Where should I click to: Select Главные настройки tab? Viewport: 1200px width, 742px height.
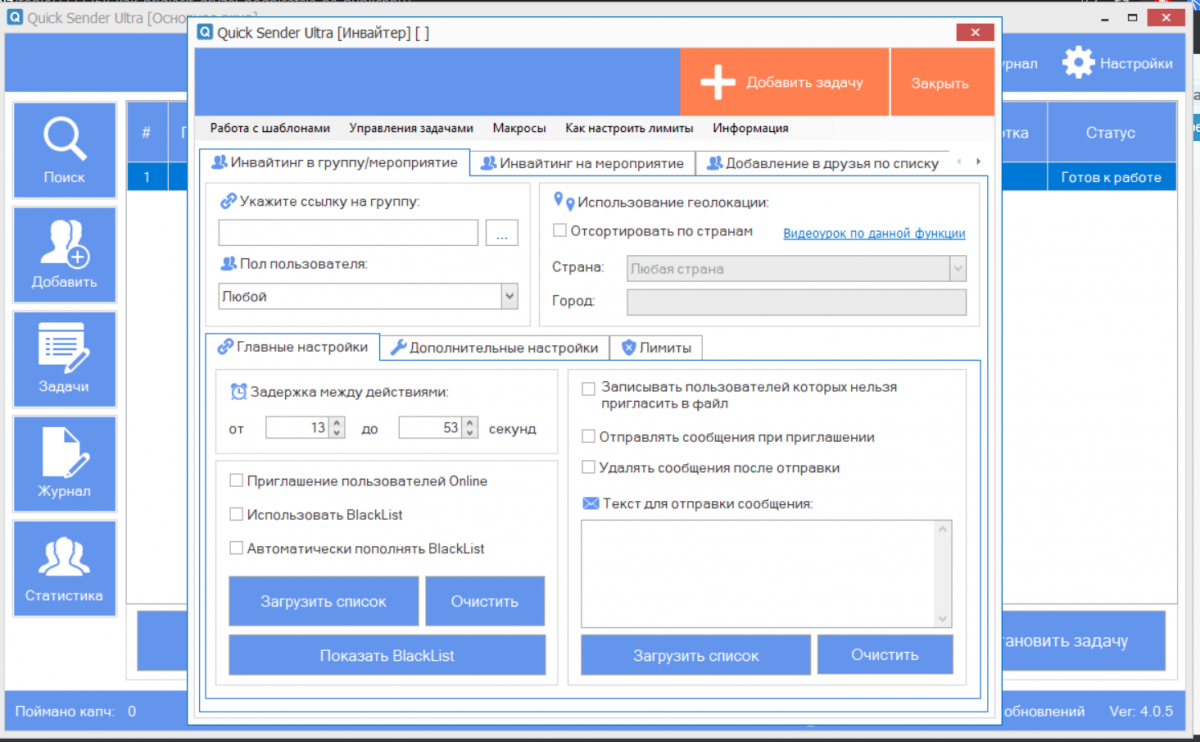tap(293, 347)
